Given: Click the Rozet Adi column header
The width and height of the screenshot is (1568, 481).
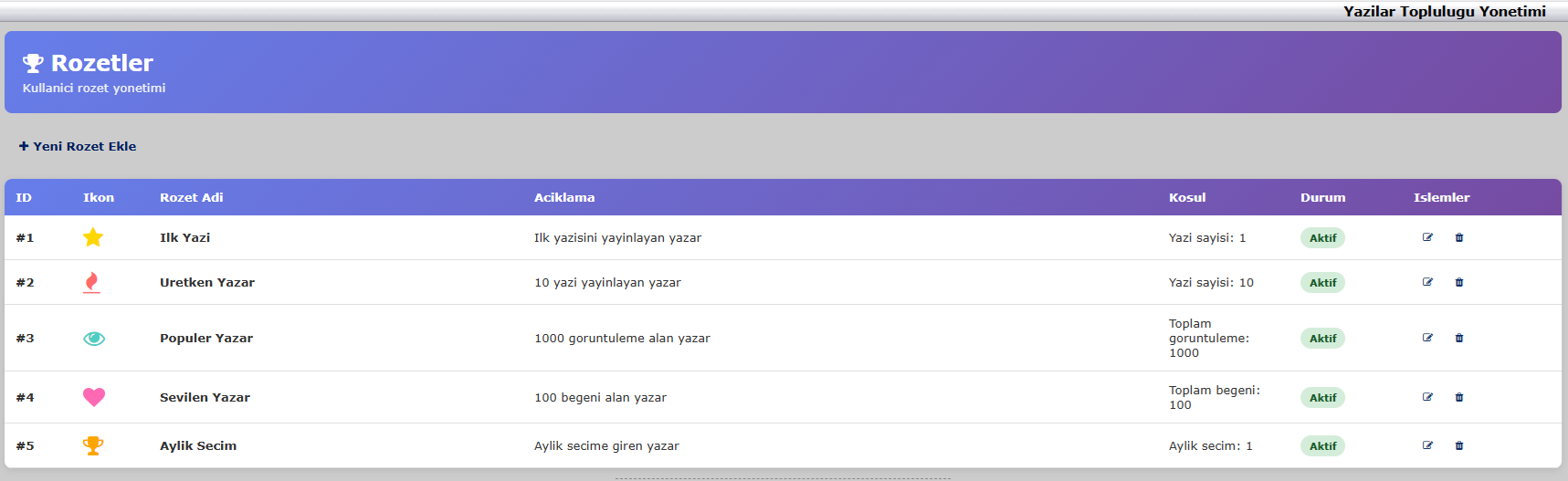Looking at the screenshot, I should (191, 197).
